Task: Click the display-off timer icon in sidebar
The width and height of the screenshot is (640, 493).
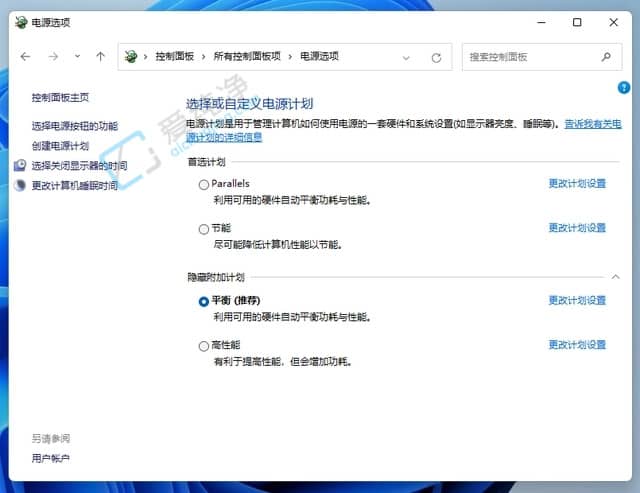Action: point(20,165)
